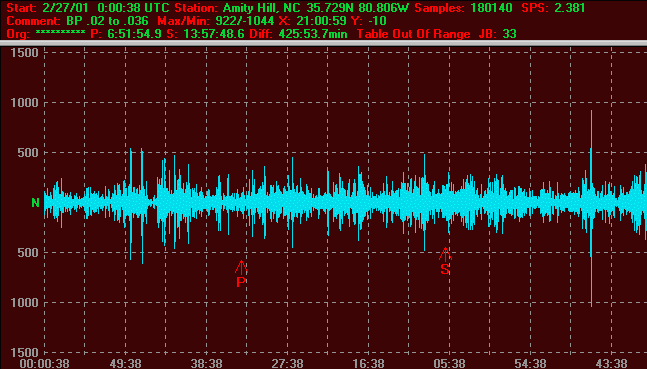Click the JB value 33
Viewport: 647px width, 369px height.
510,34
